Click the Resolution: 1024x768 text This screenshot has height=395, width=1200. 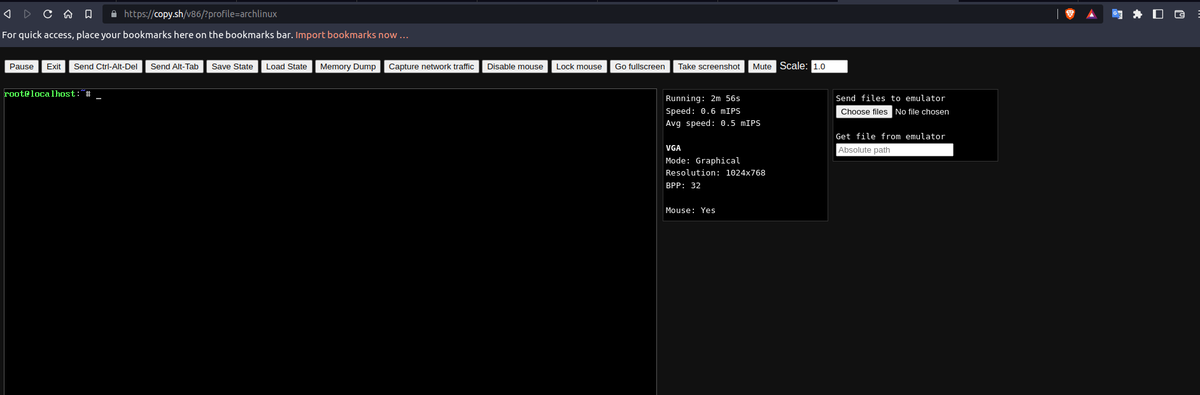coord(715,173)
